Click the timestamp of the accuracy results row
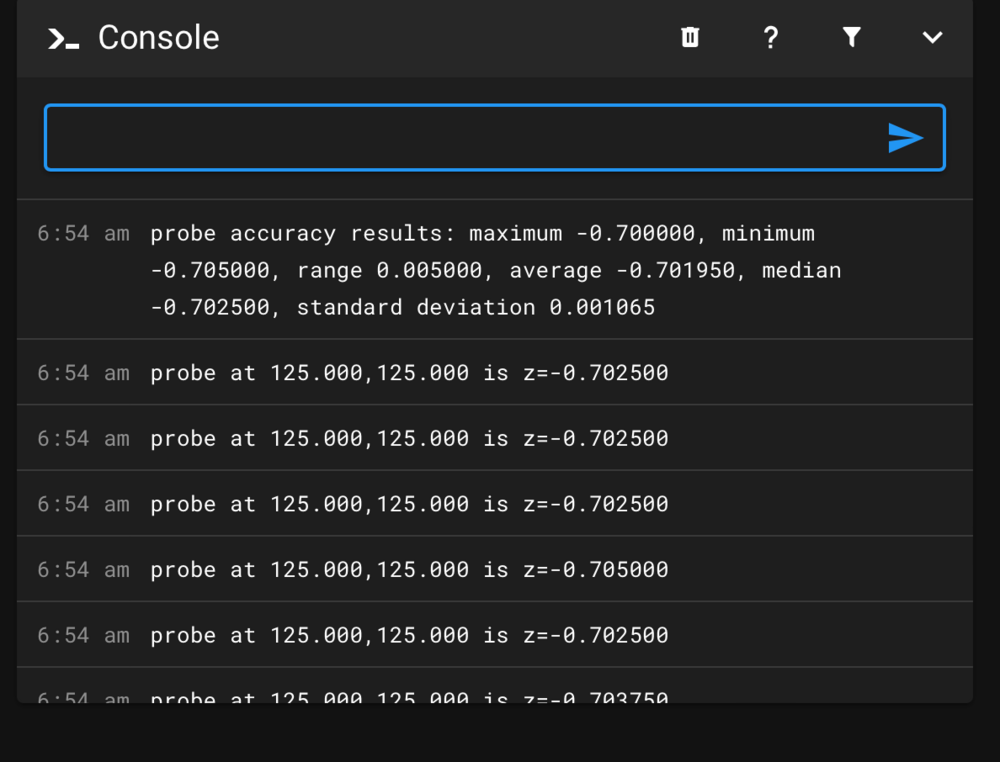 pyautogui.click(x=84, y=233)
